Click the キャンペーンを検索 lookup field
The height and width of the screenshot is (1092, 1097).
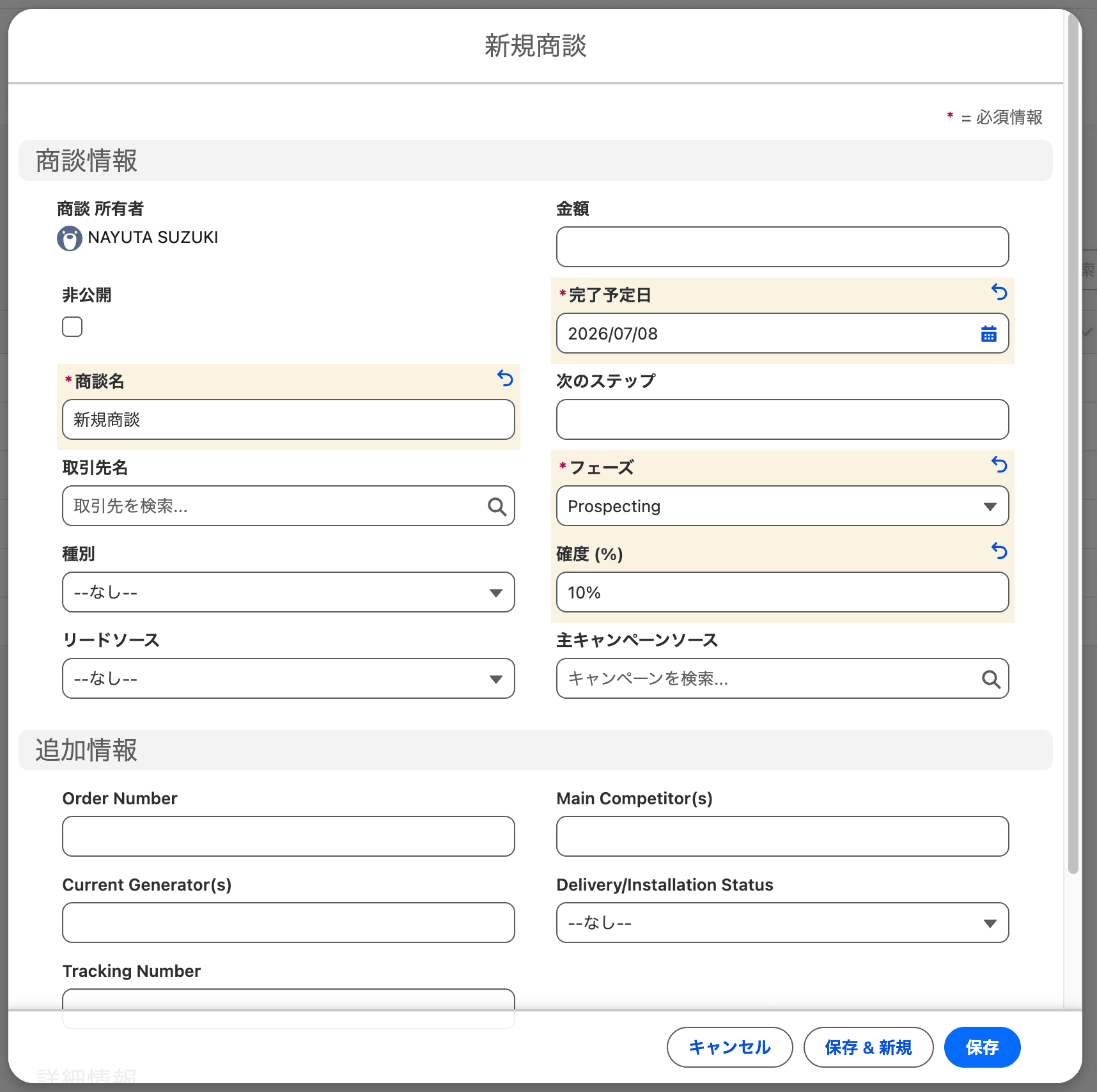[x=782, y=679]
